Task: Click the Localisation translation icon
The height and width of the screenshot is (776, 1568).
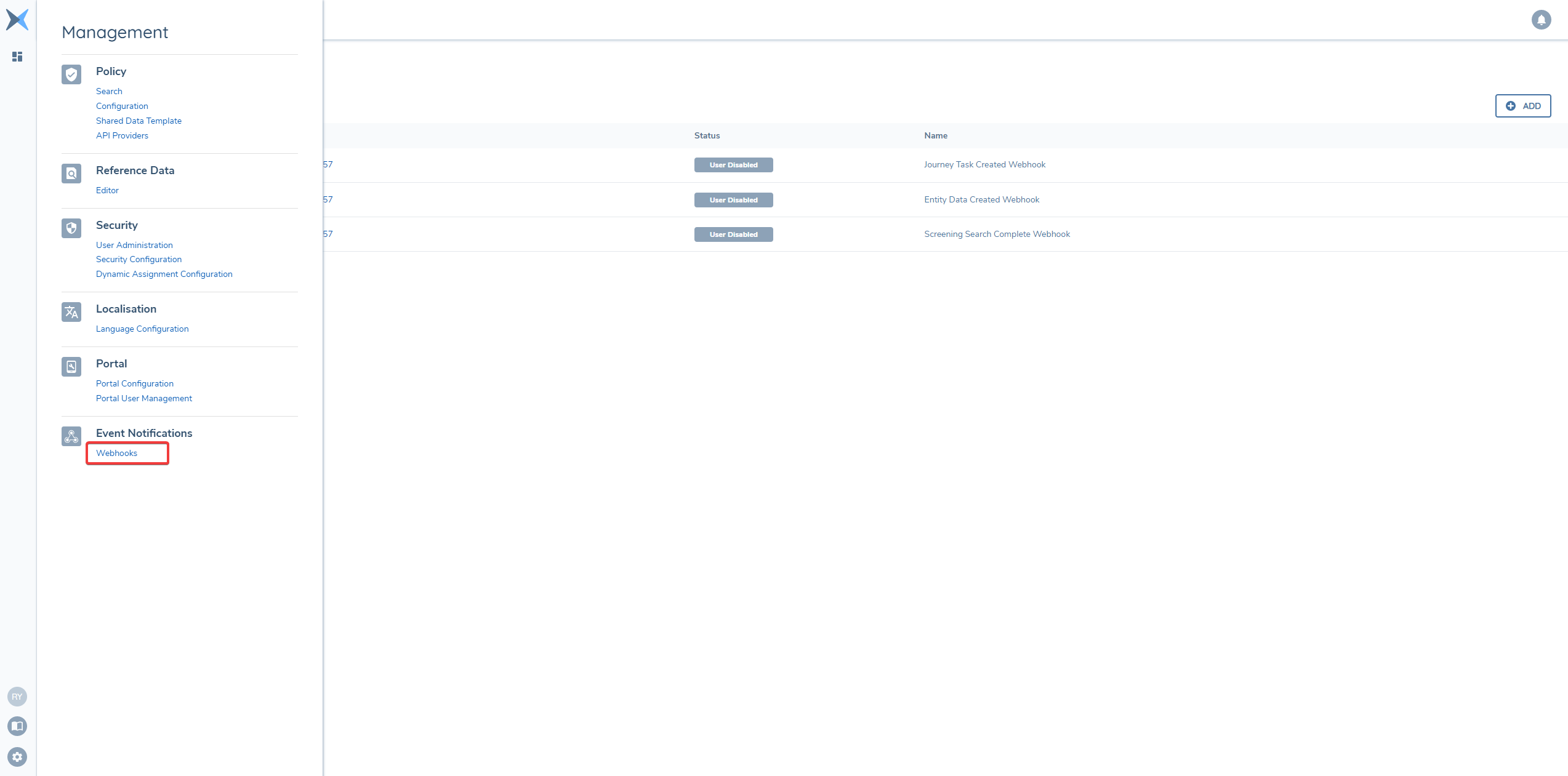Action: (71, 312)
